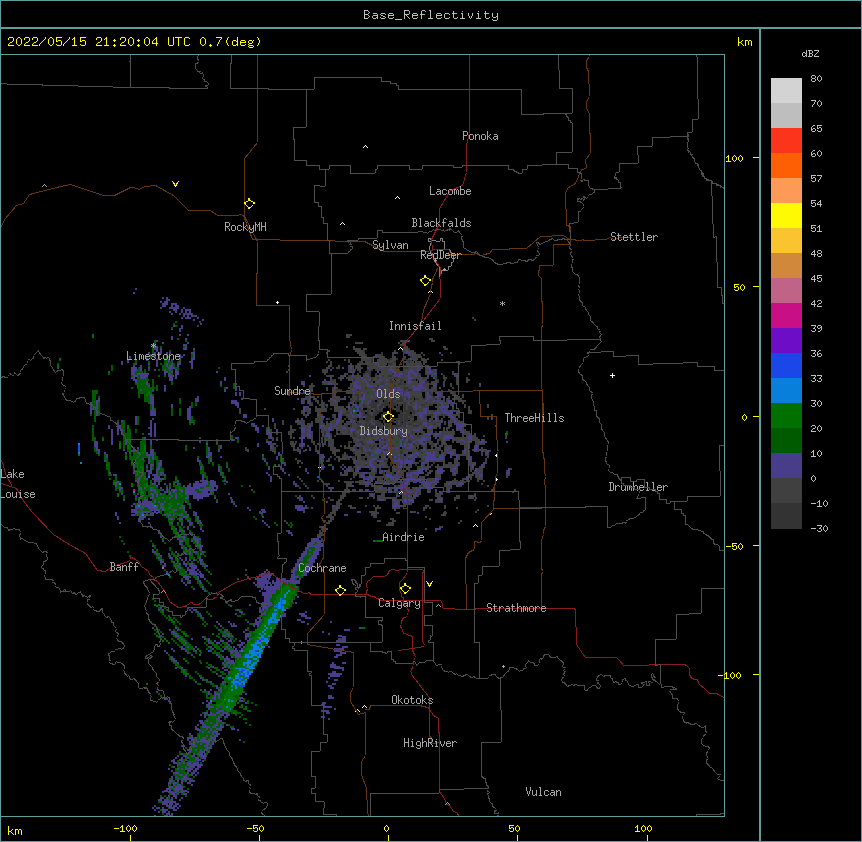Click the Ponoka city label
The image size is (862, 842).
pyautogui.click(x=480, y=136)
